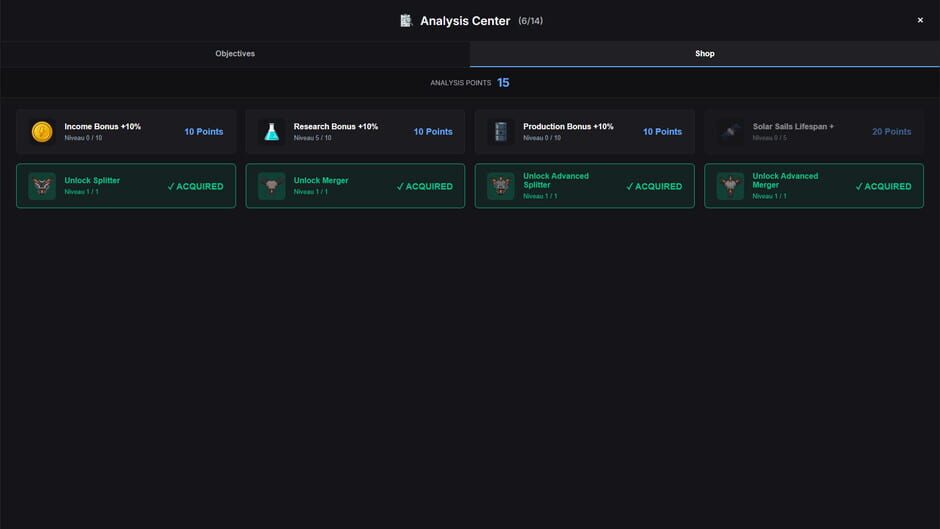940x529 pixels.
Task: Click the gold coin Income Bonus icon
Action: (x=42, y=131)
